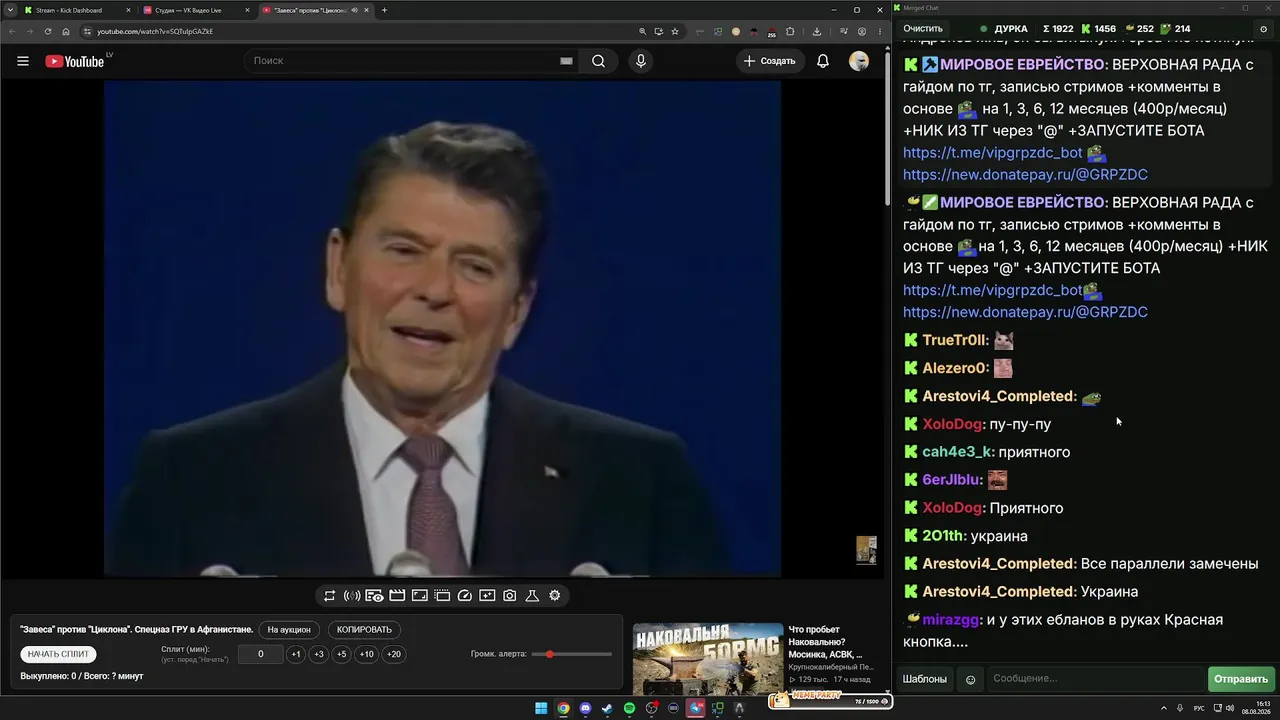
Task: Open Chrome tab search dropdown
Action: [x=9, y=10]
